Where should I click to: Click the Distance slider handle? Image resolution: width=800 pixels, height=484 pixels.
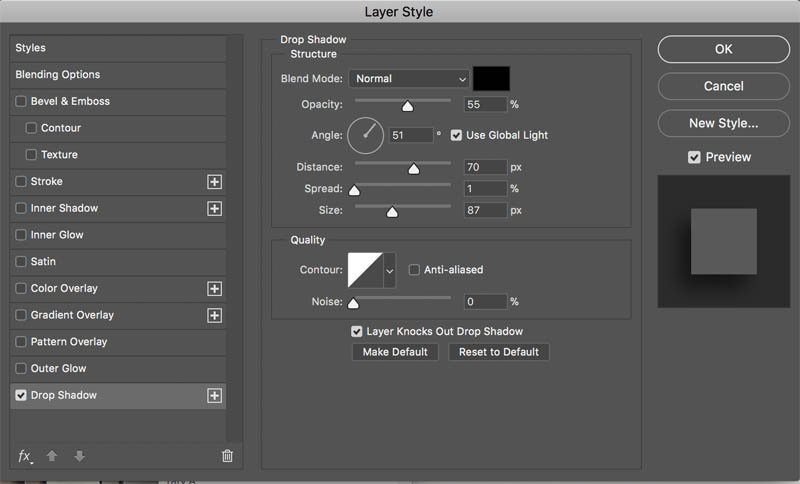click(x=414, y=168)
